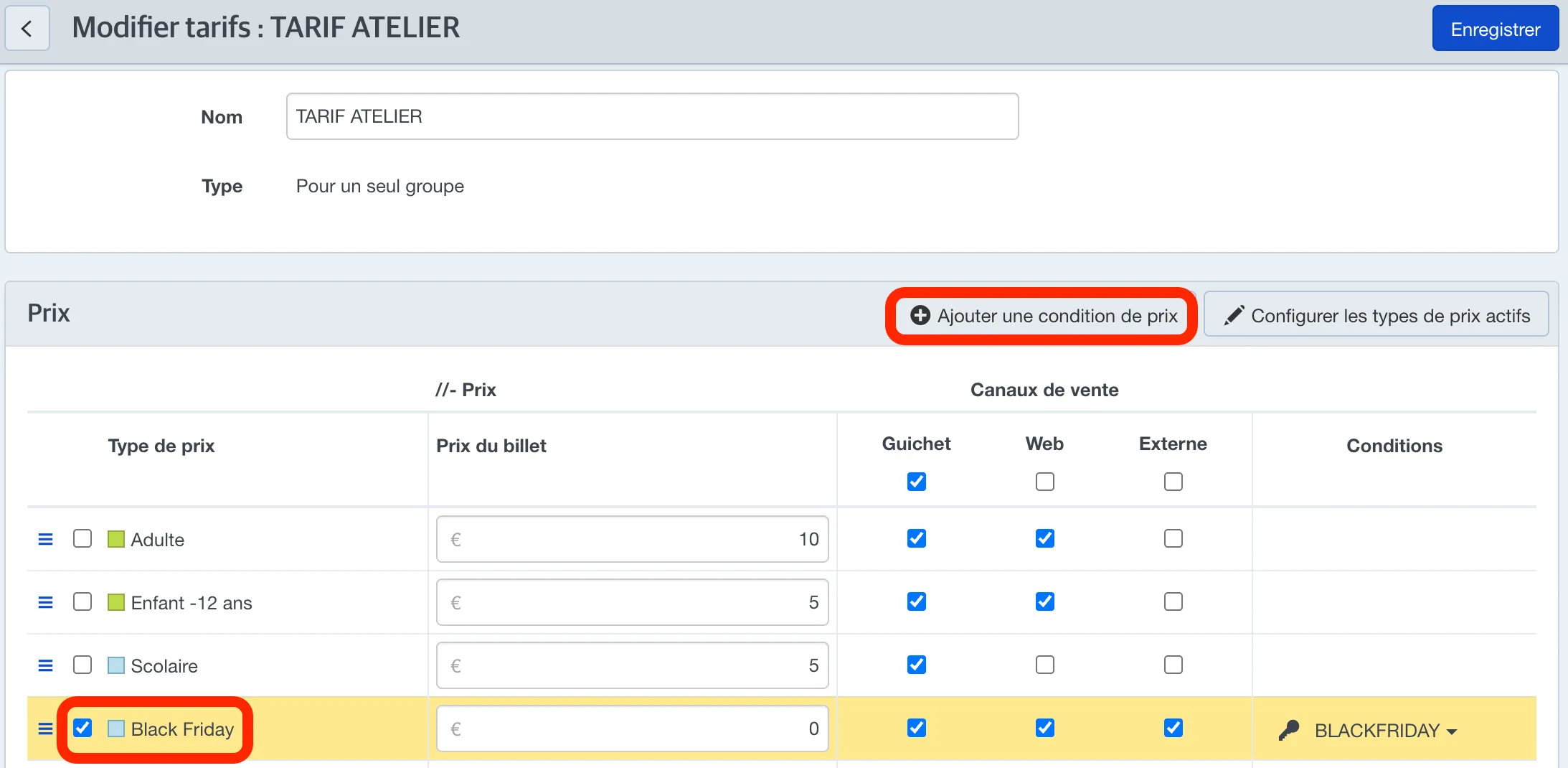Click drag handle icon for Enfant -12 ans row
Image resolution: width=1568 pixels, height=768 pixels.
[45, 602]
